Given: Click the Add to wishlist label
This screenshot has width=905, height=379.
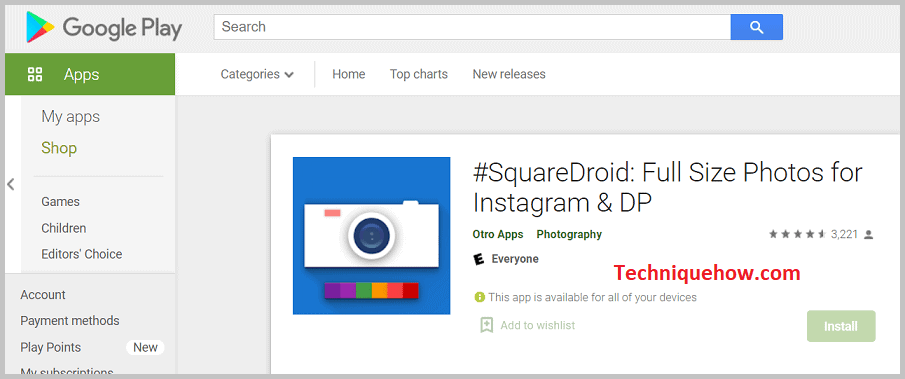Looking at the screenshot, I should pyautogui.click(x=537, y=325).
